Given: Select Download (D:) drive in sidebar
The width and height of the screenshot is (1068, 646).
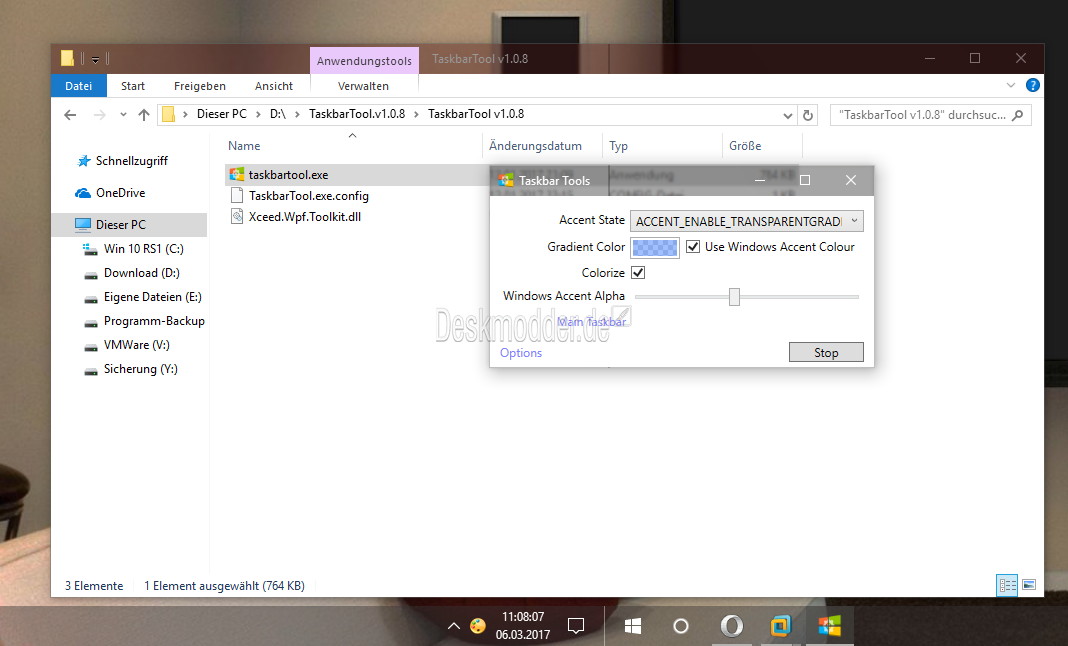Looking at the screenshot, I should point(142,273).
